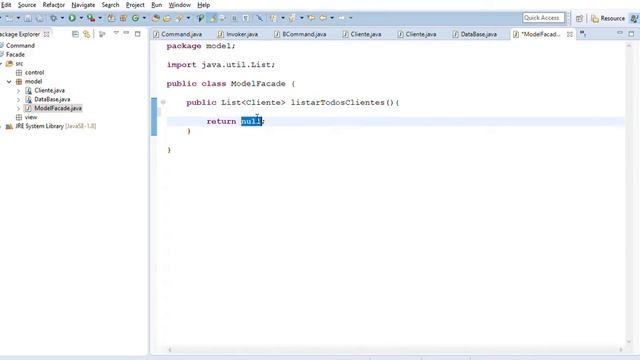Viewport: 640px width, 360px height.
Task: Click the Open Task folder icon
Action: (167, 18)
